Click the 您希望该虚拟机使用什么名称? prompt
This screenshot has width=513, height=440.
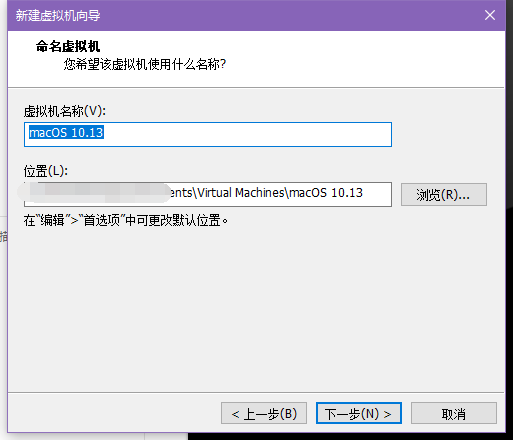click(x=145, y=64)
